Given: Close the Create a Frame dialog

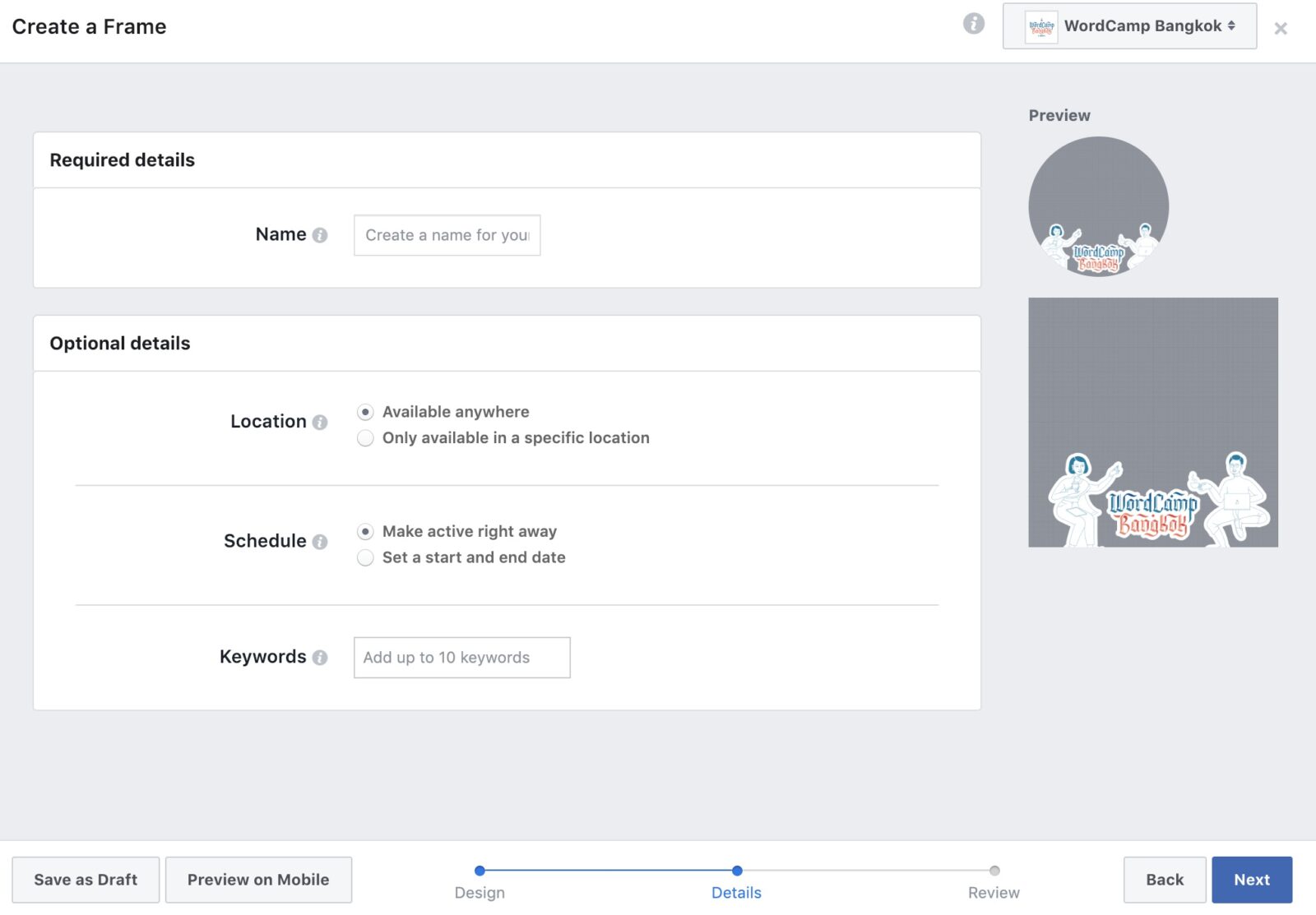Looking at the screenshot, I should [1280, 29].
